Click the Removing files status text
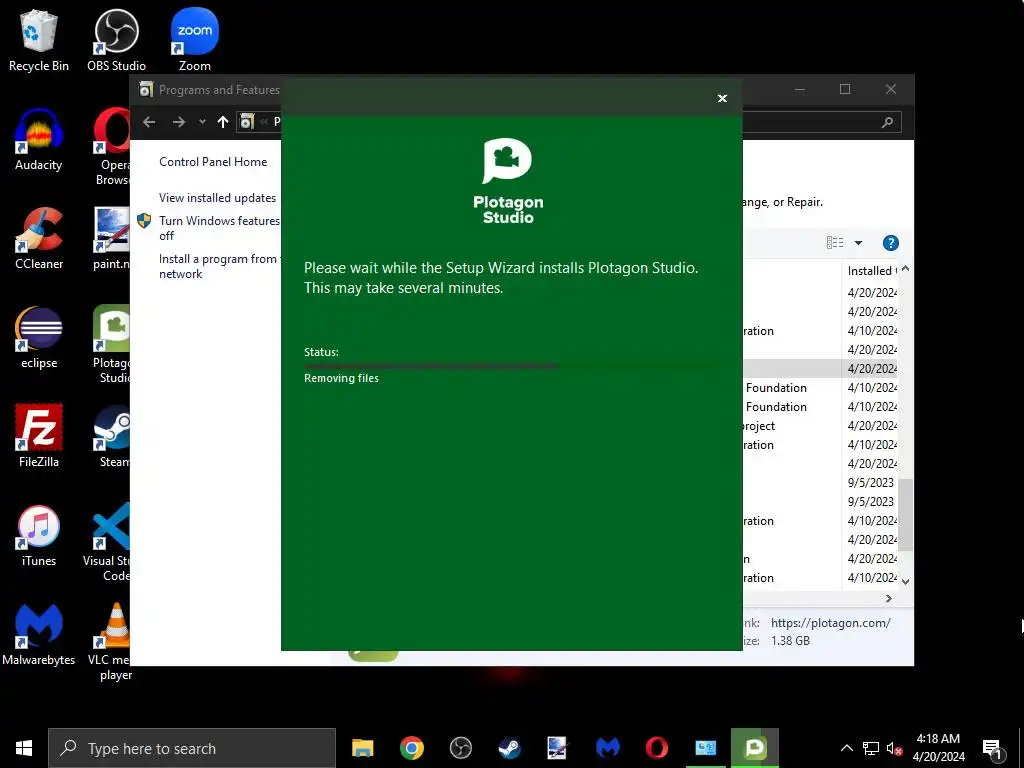 coord(341,378)
